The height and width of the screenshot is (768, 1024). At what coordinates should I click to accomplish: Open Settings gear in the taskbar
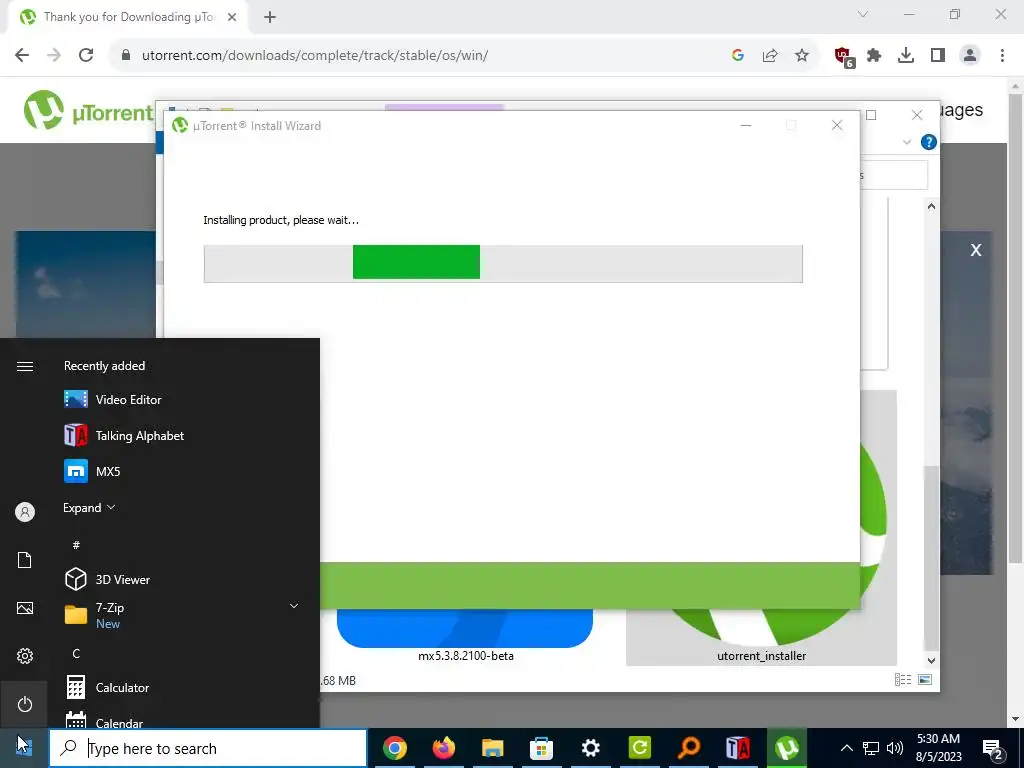click(590, 748)
